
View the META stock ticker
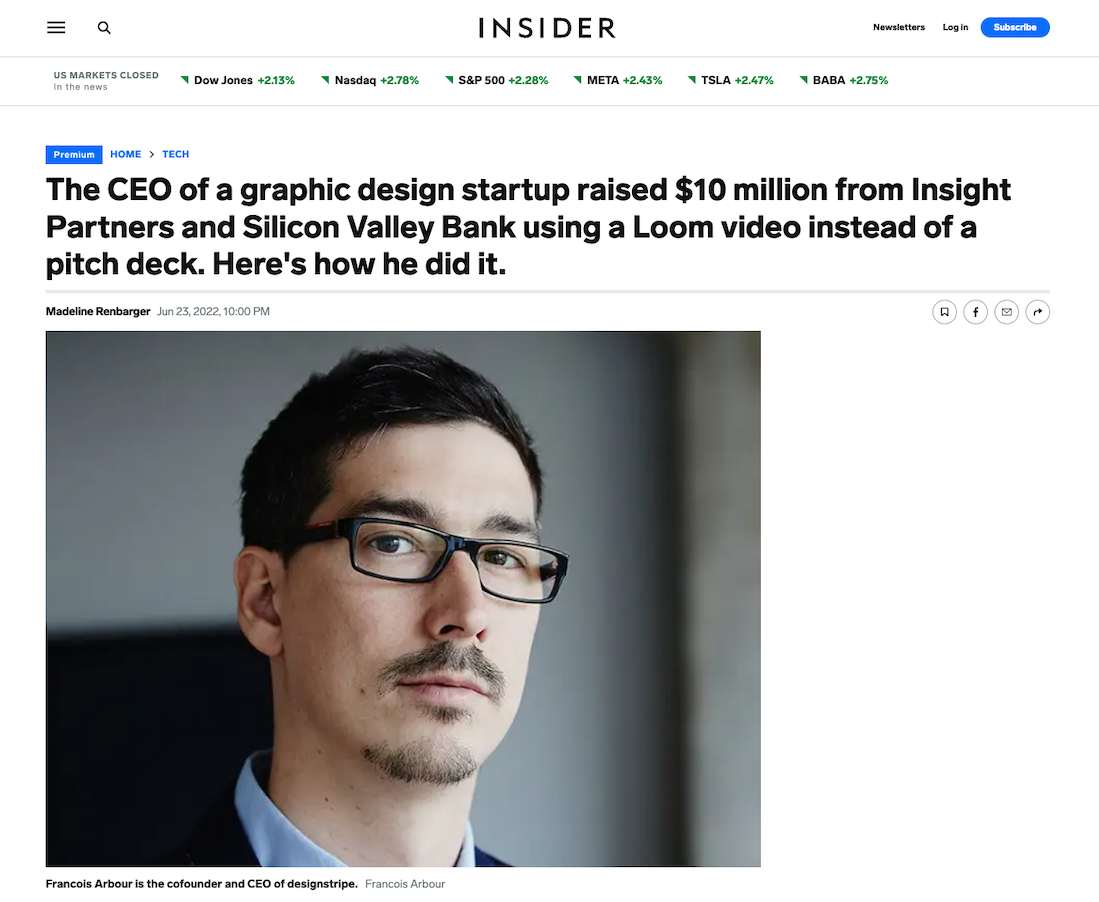tap(618, 80)
